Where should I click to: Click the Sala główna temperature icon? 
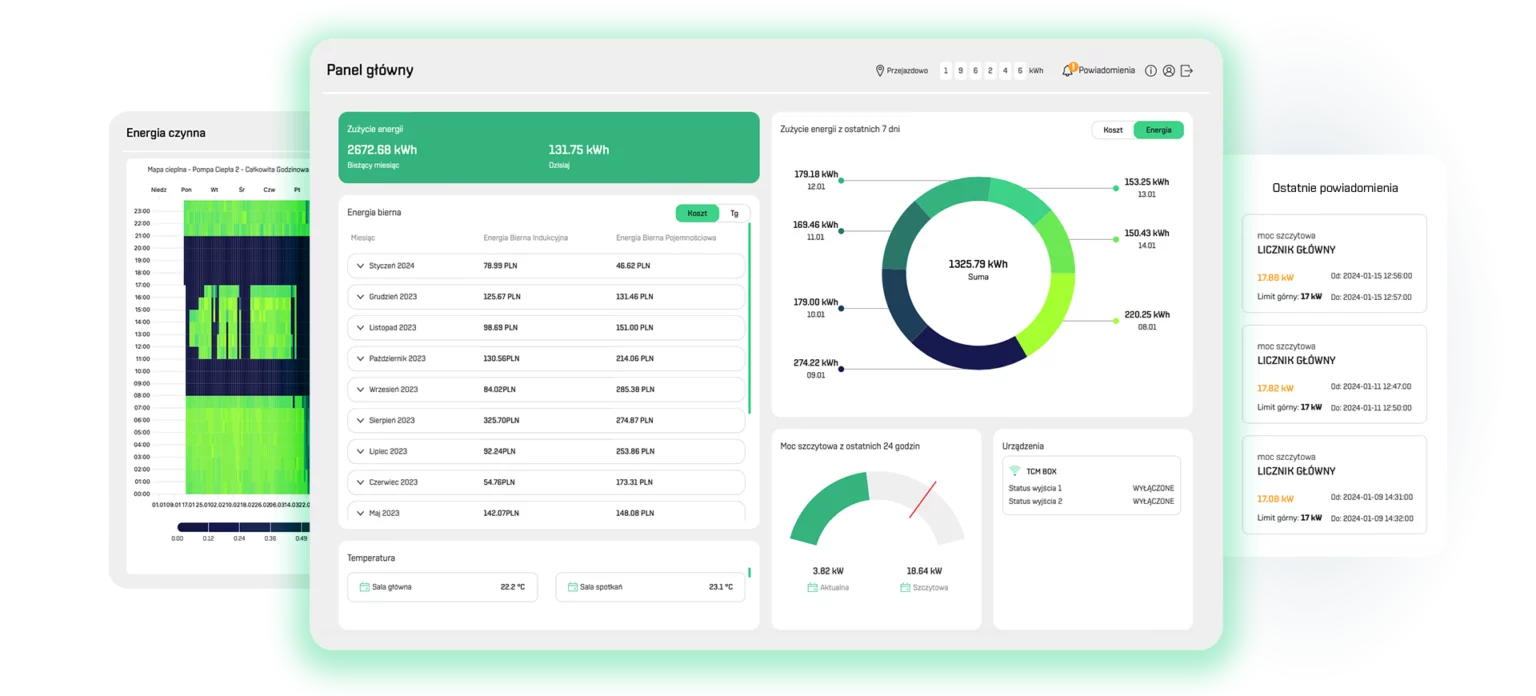[362, 587]
